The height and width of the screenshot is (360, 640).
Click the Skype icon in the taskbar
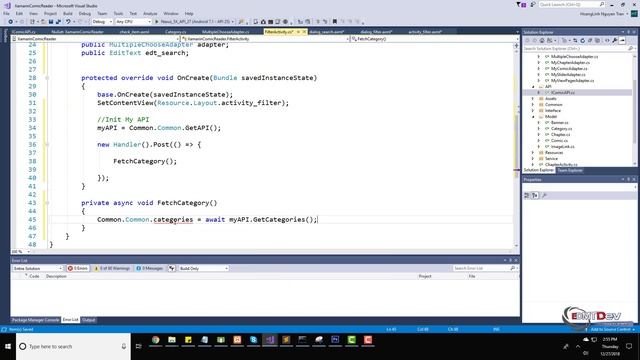tap(253, 340)
